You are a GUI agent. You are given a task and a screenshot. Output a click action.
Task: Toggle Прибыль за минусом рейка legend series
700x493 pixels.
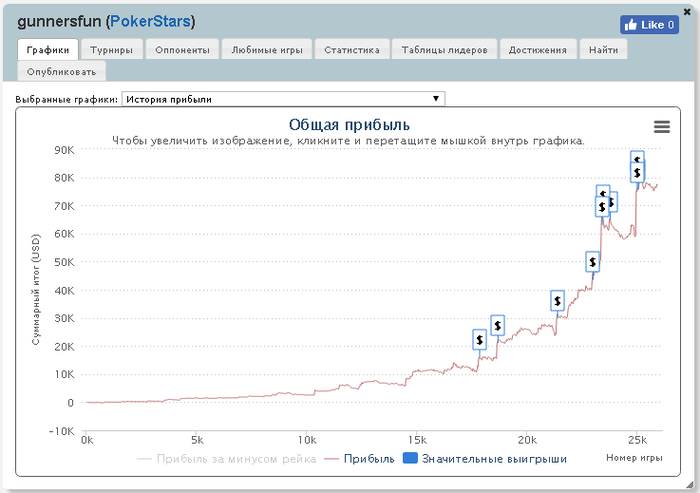point(227,459)
